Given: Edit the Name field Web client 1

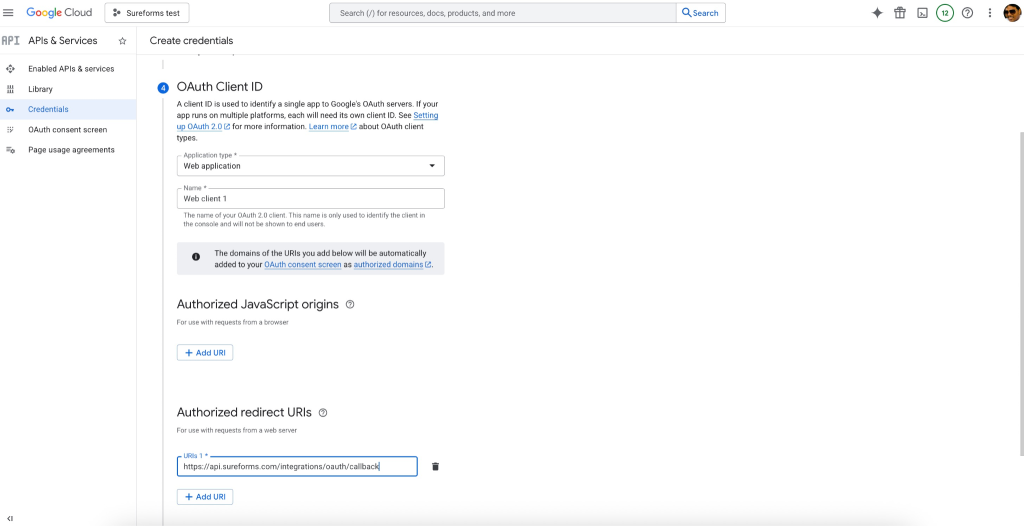Looking at the screenshot, I should click(x=311, y=199).
